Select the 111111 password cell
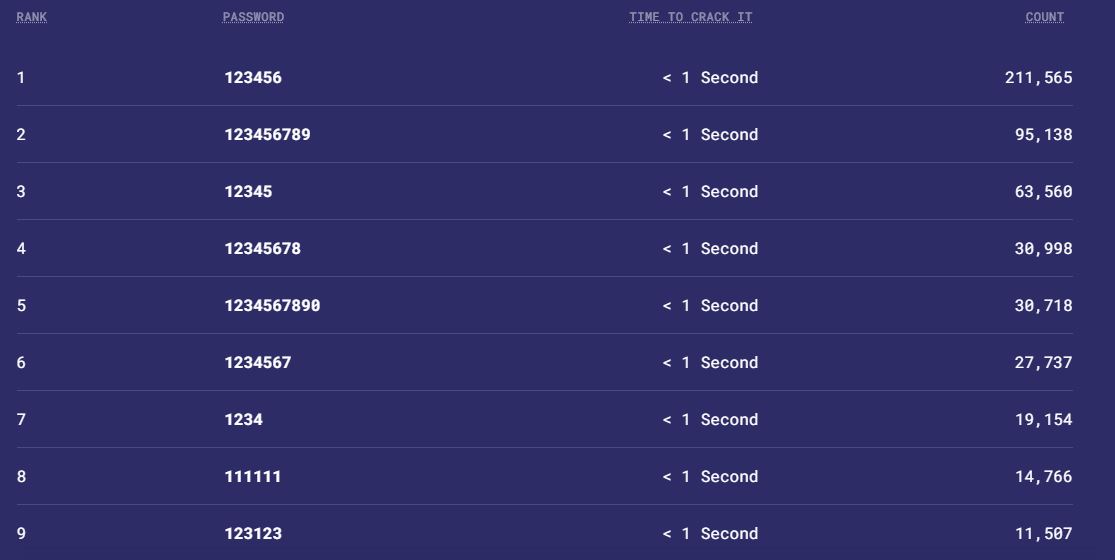The width and height of the screenshot is (1115, 560). 253,477
